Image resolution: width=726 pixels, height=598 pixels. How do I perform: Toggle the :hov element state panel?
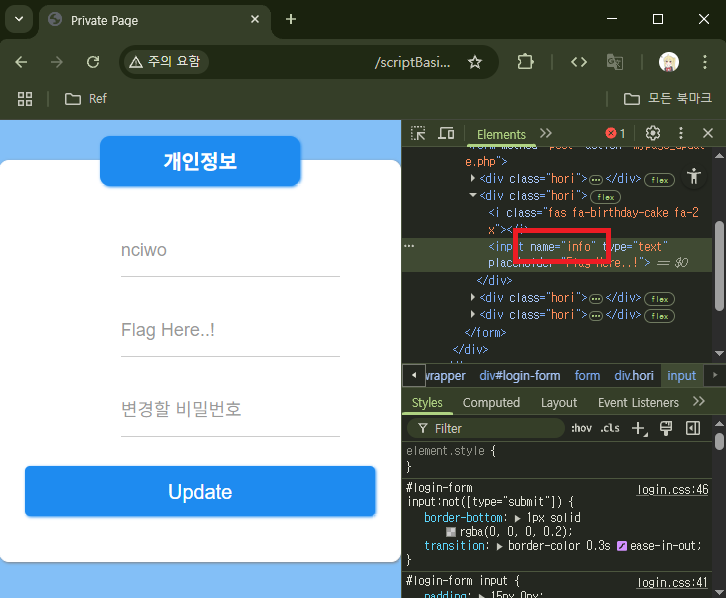pos(582,429)
